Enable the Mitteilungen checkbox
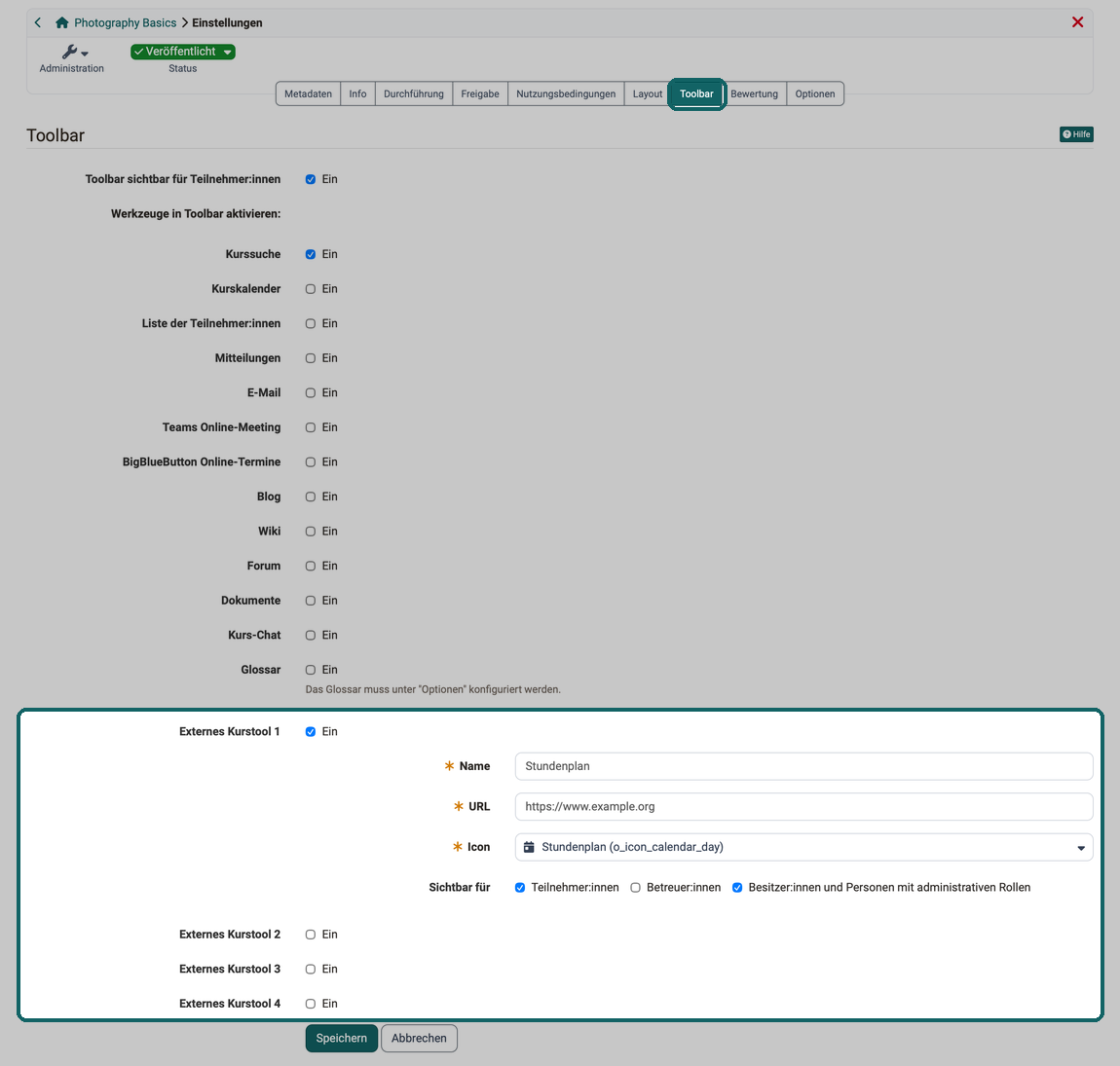 click(310, 358)
